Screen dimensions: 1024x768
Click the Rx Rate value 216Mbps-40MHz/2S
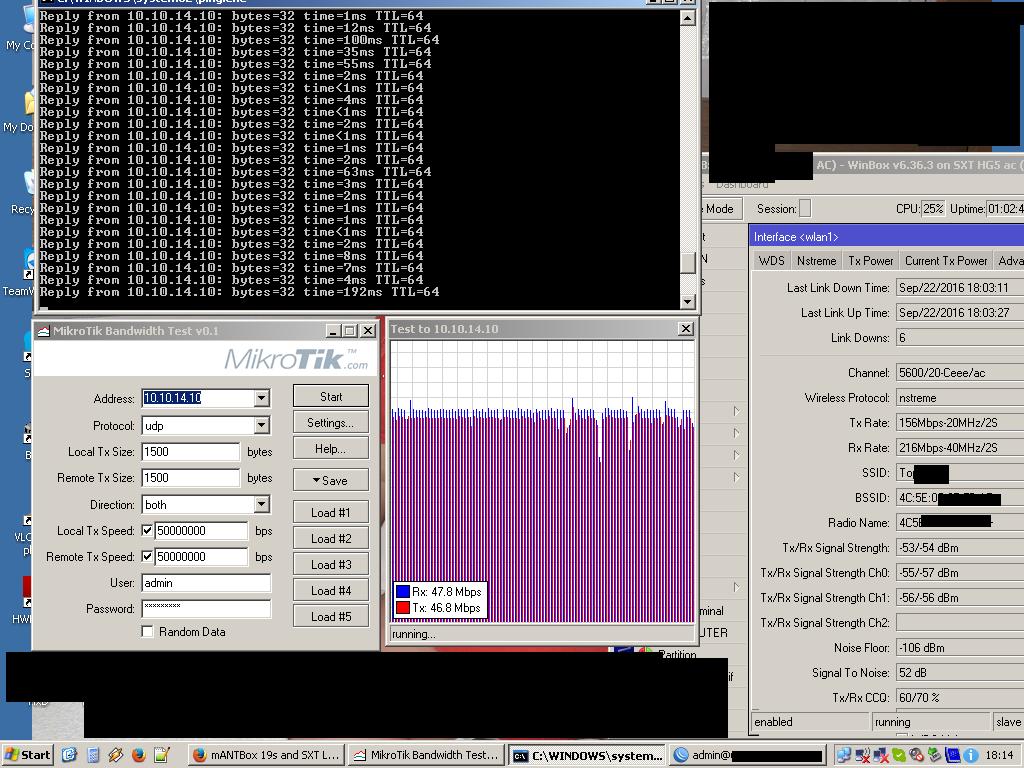(x=959, y=447)
